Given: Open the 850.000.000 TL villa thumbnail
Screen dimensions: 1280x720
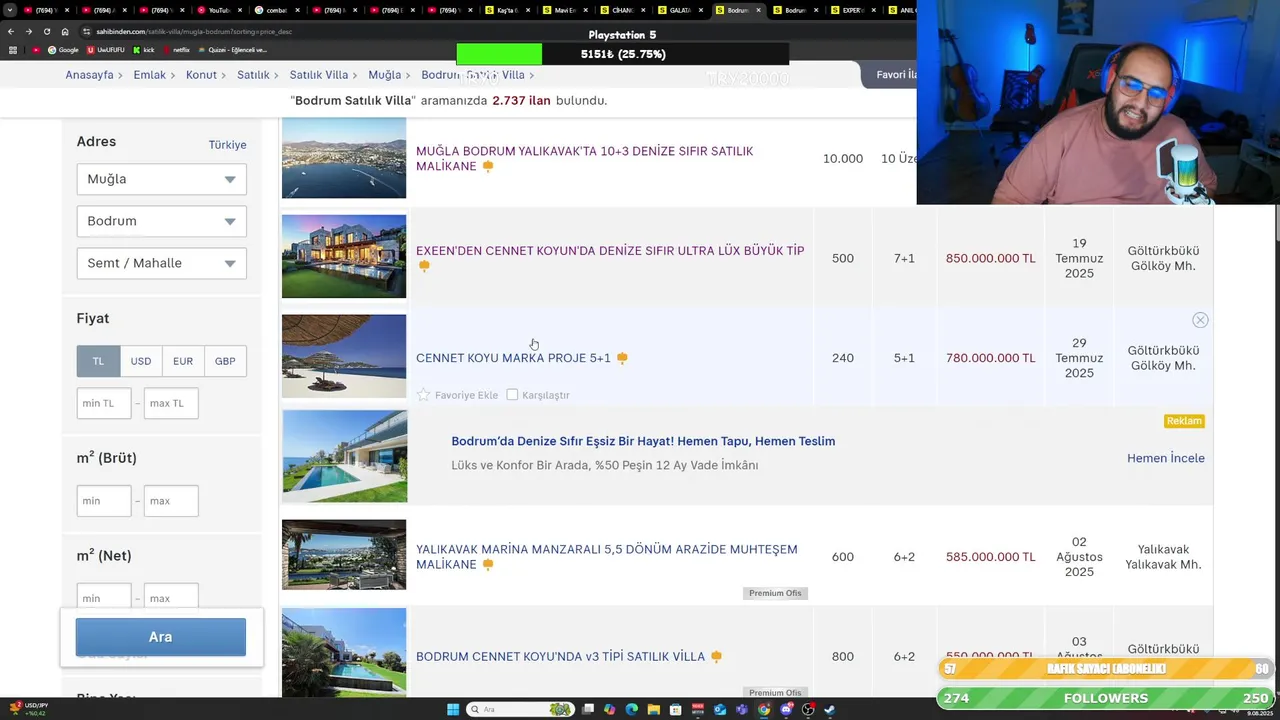Looking at the screenshot, I should coord(344,256).
